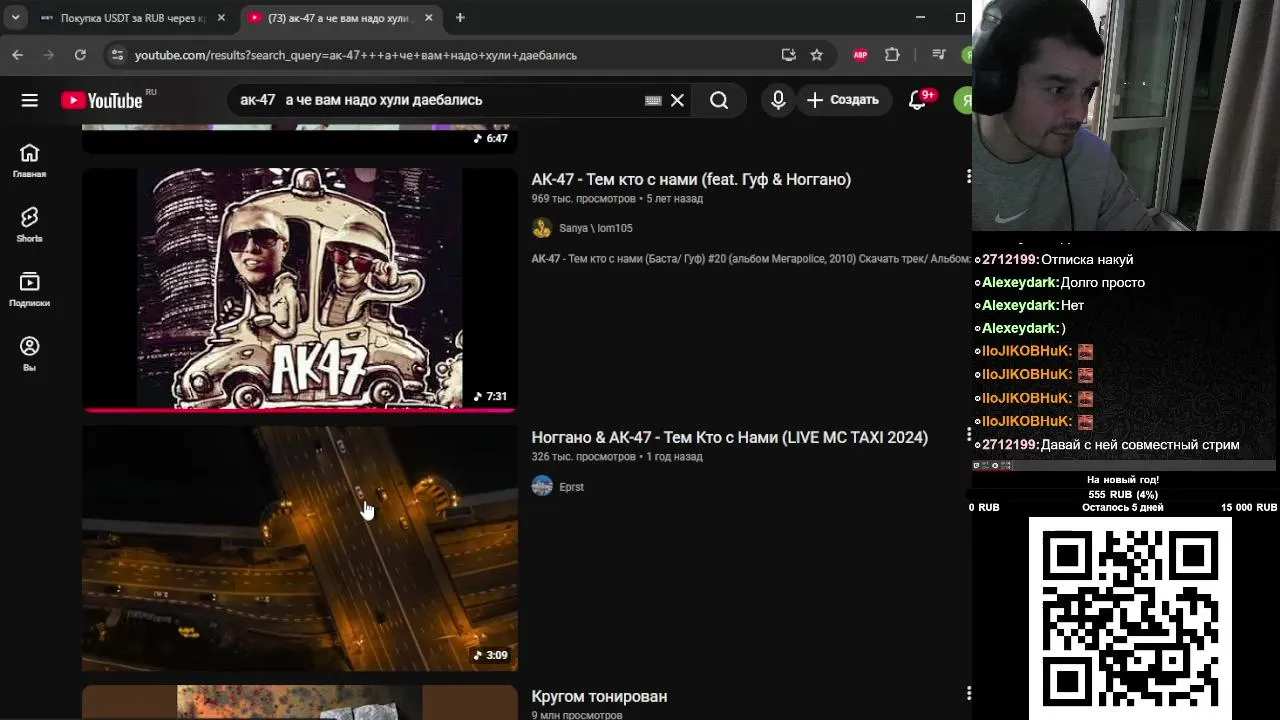Screen dimensions: 1280x720
Task: Open the browser extensions puzzle icon
Action: tap(892, 55)
